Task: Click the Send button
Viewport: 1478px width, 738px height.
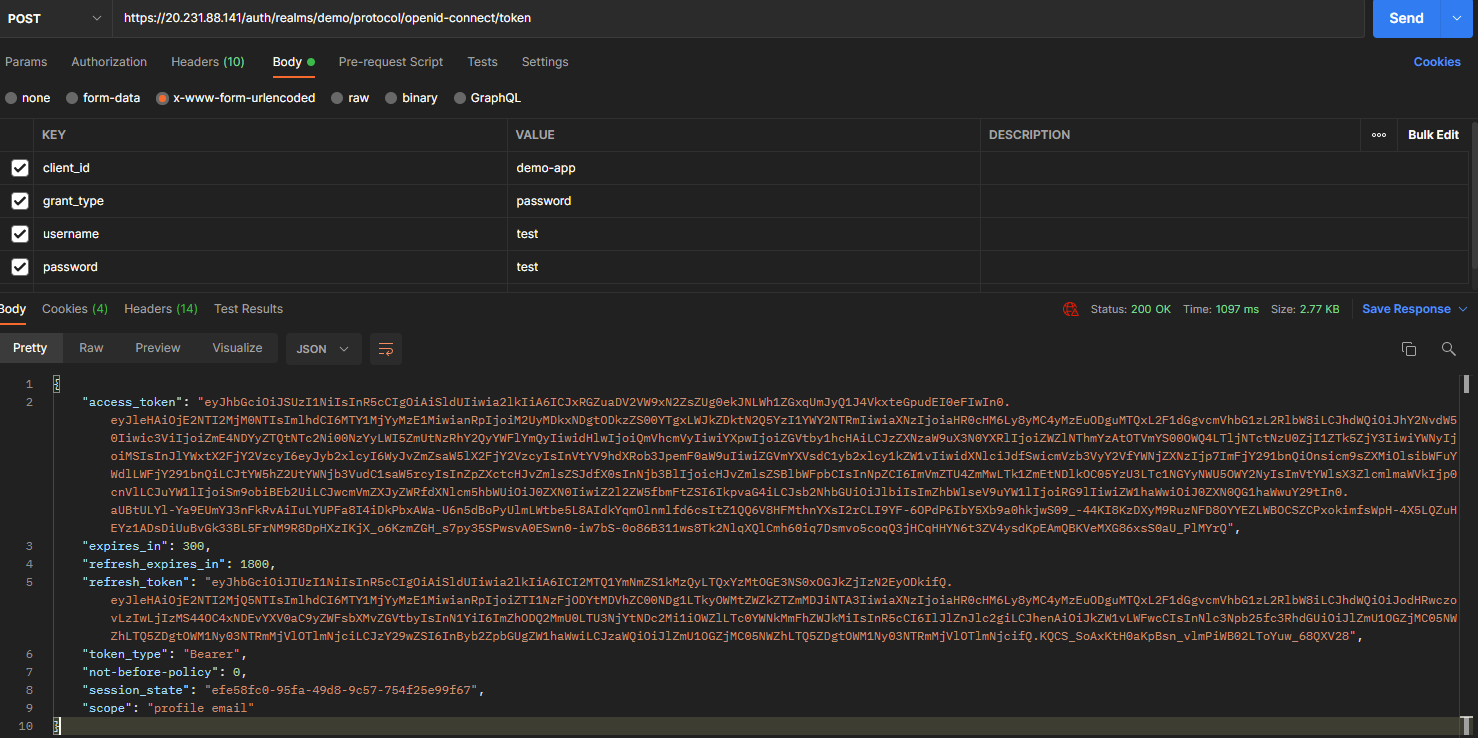Action: [x=1406, y=17]
